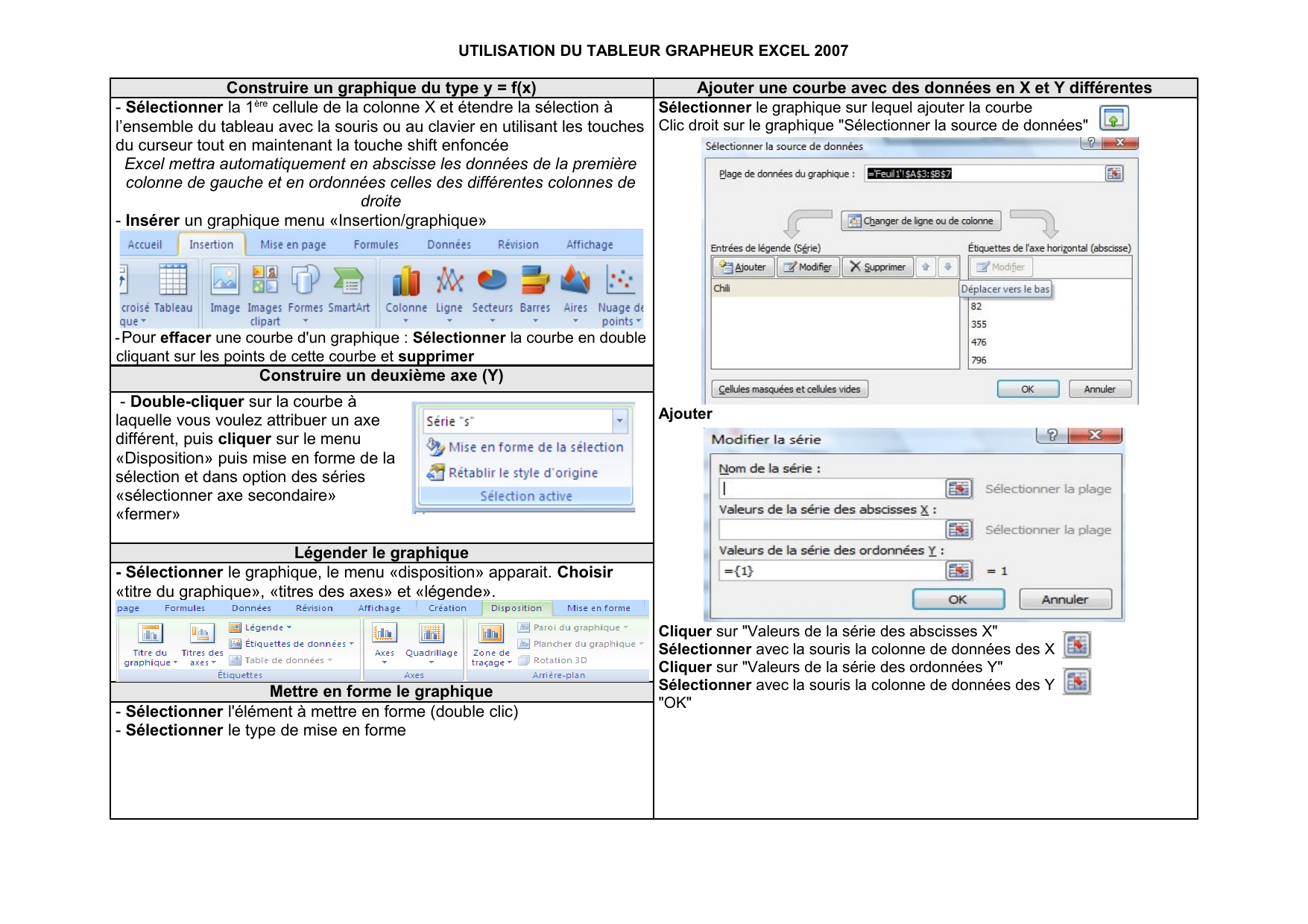Click Ajouter in legend entries
Screen dimensions: 1308x924
pyautogui.click(x=743, y=267)
